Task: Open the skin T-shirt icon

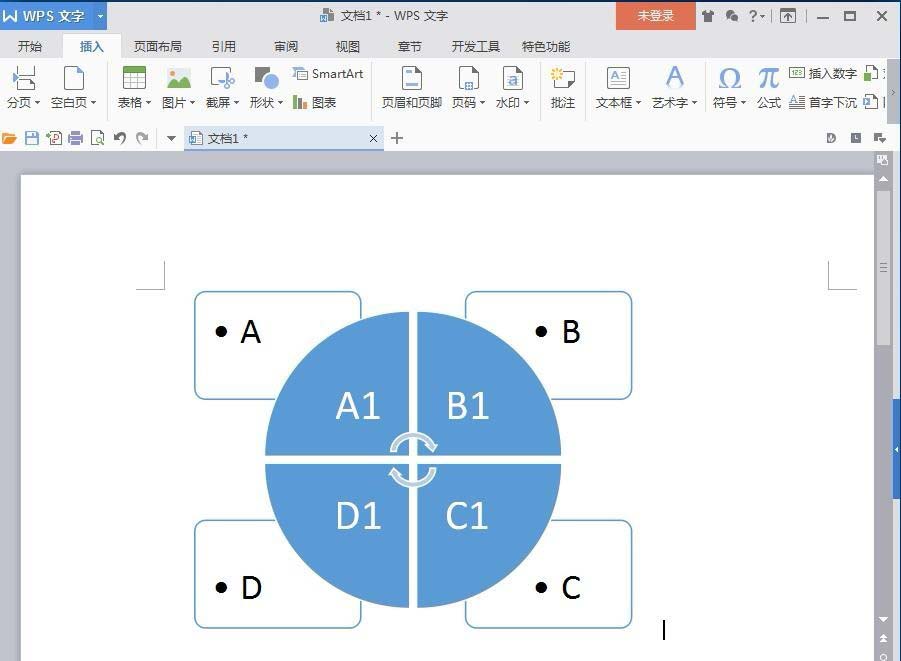Action: [x=708, y=16]
